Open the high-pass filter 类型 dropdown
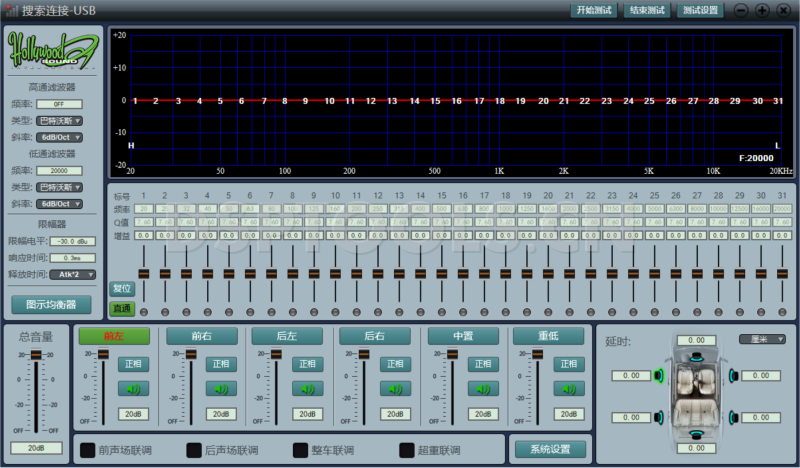 [x=60, y=121]
